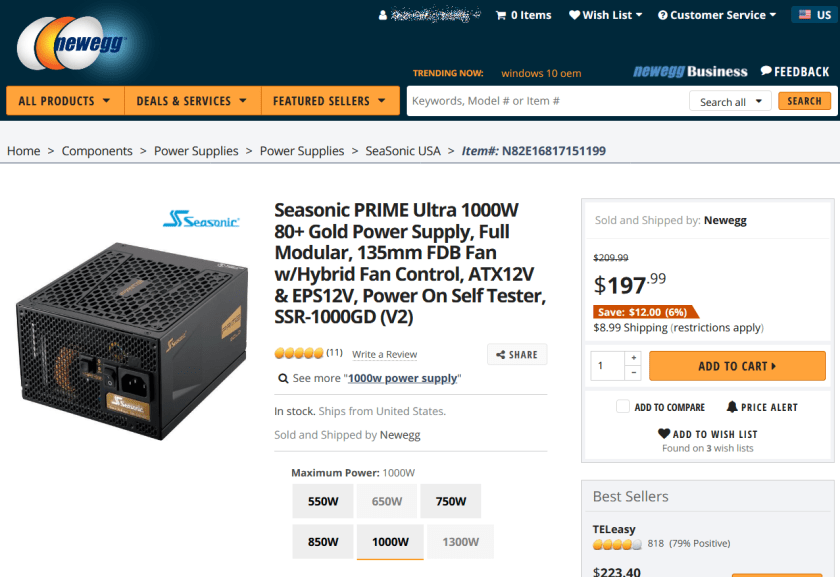
Task: Open the Deals & Services menu
Action: tap(192, 101)
